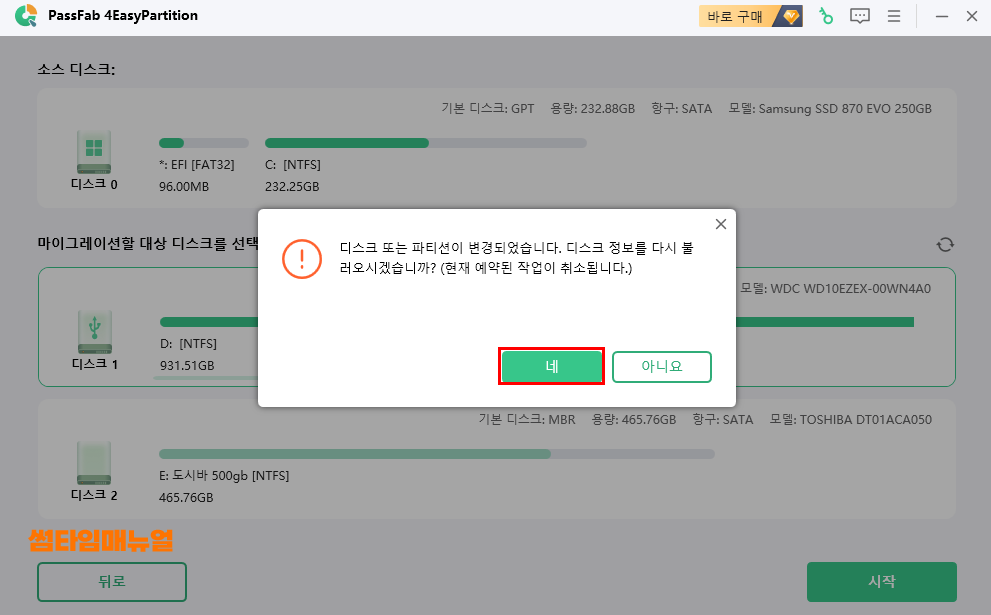This screenshot has height=615, width=991.
Task: Click the 'D: [NTFS]' partition label
Action: 188,344
